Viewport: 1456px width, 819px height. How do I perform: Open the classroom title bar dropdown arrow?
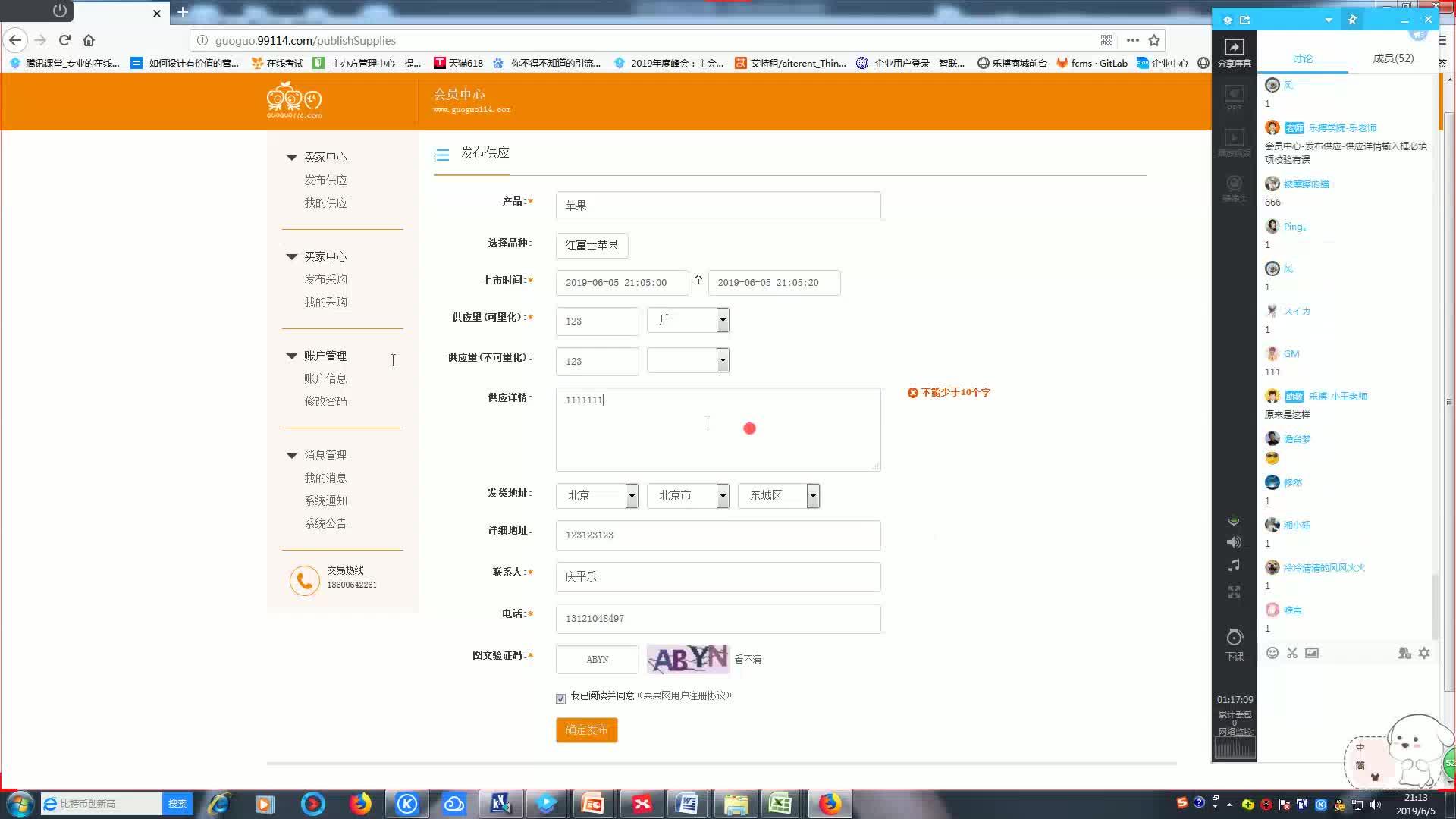[1329, 20]
